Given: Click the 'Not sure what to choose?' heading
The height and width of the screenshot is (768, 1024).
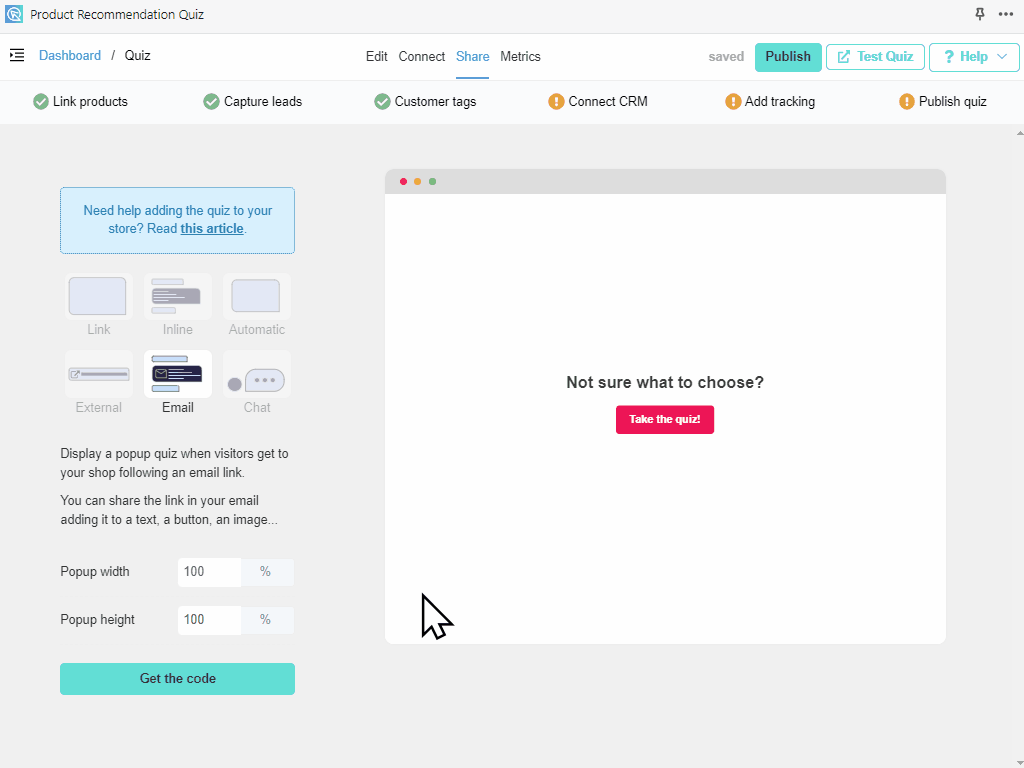Looking at the screenshot, I should pyautogui.click(x=665, y=383).
